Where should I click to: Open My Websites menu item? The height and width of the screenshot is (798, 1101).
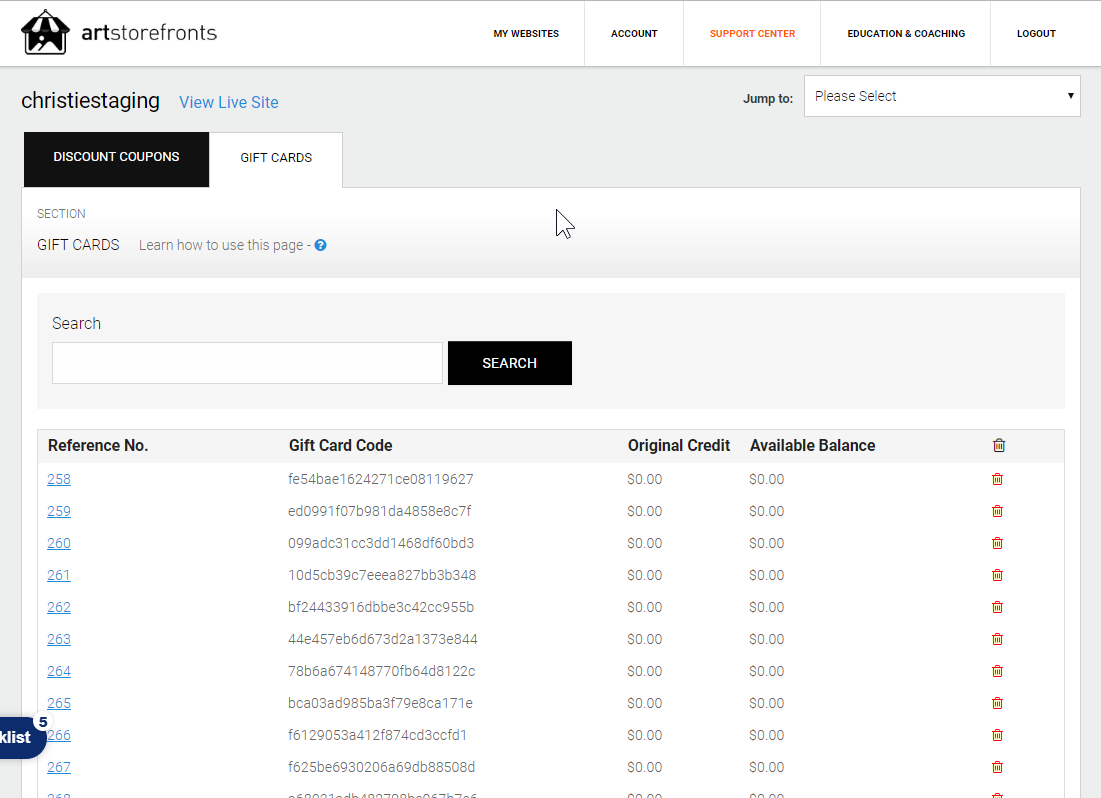pyautogui.click(x=526, y=34)
